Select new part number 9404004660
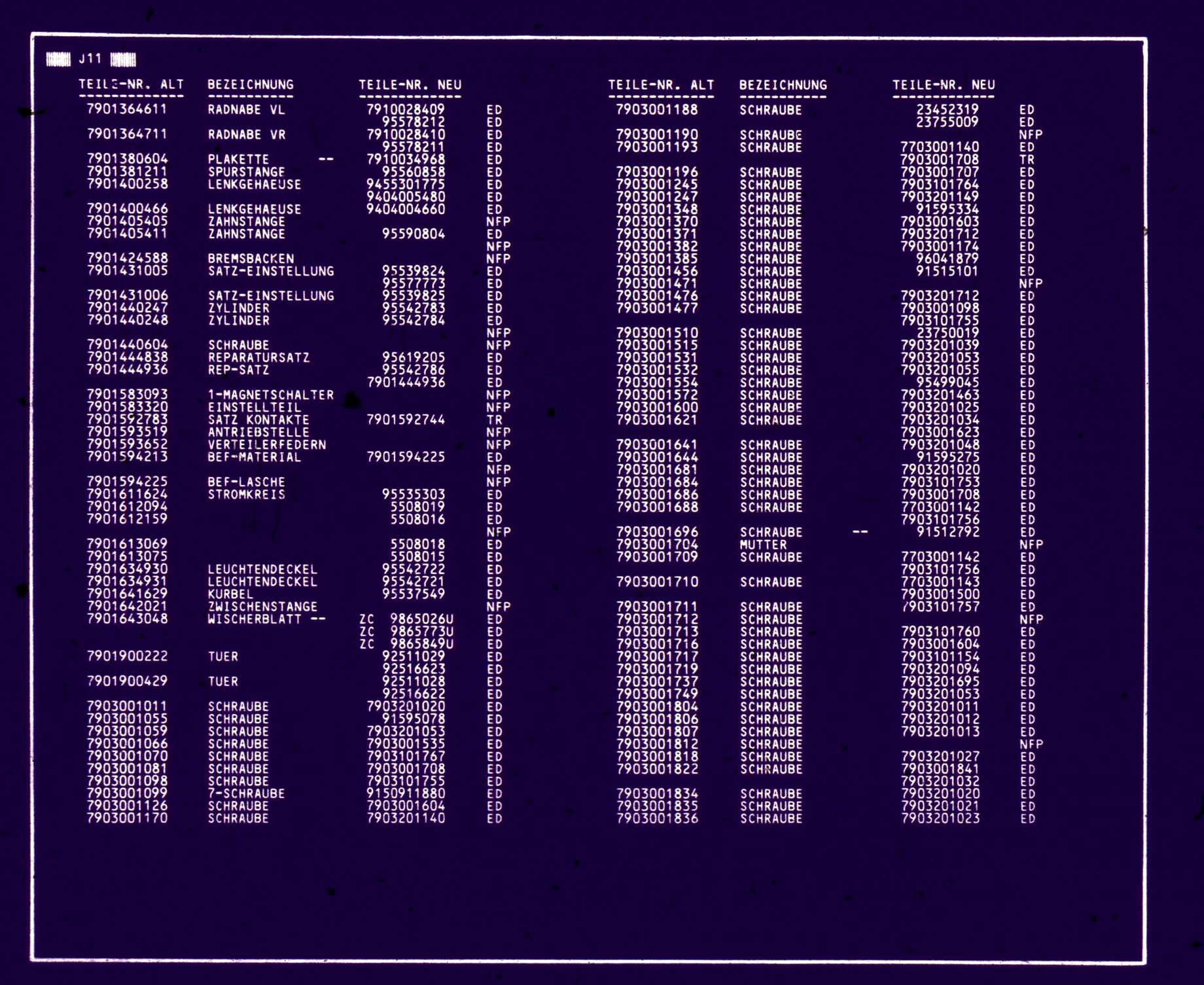The image size is (1204, 985). pos(406,209)
